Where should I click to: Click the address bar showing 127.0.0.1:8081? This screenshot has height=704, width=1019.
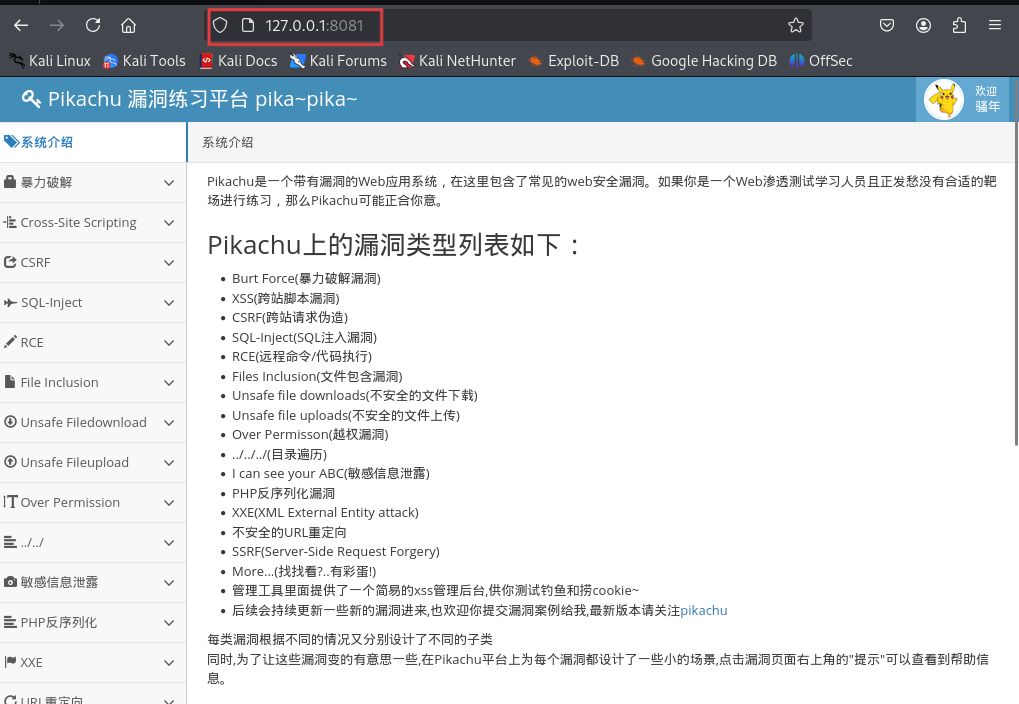tap(510, 25)
